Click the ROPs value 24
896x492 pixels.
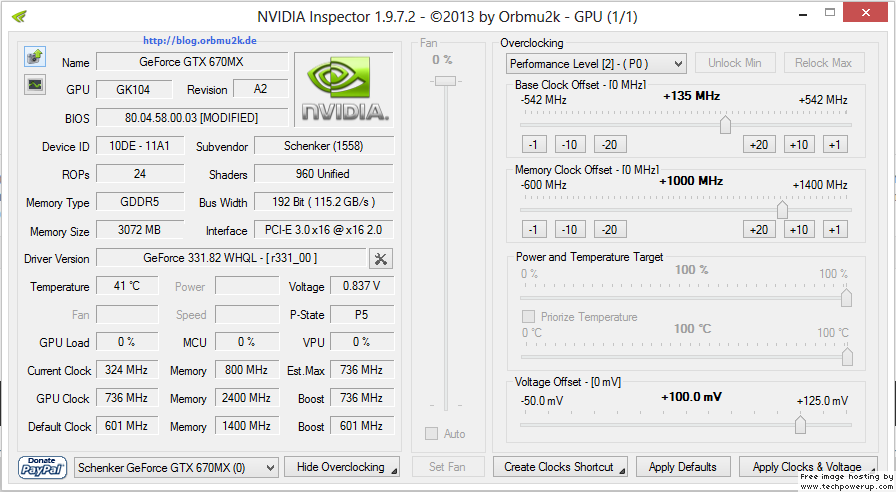140,174
